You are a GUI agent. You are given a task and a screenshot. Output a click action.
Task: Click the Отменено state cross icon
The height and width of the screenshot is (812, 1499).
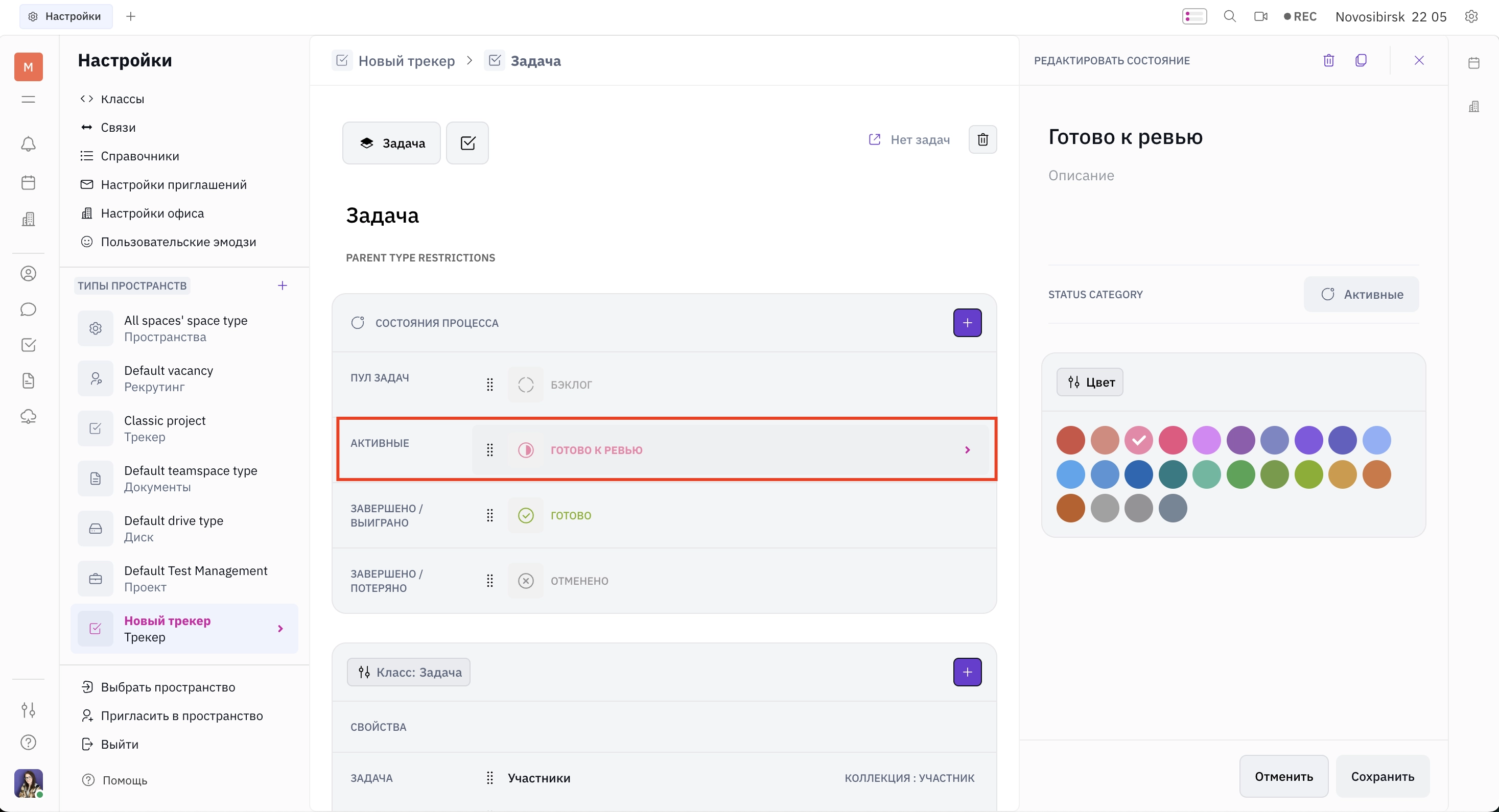[x=525, y=581]
